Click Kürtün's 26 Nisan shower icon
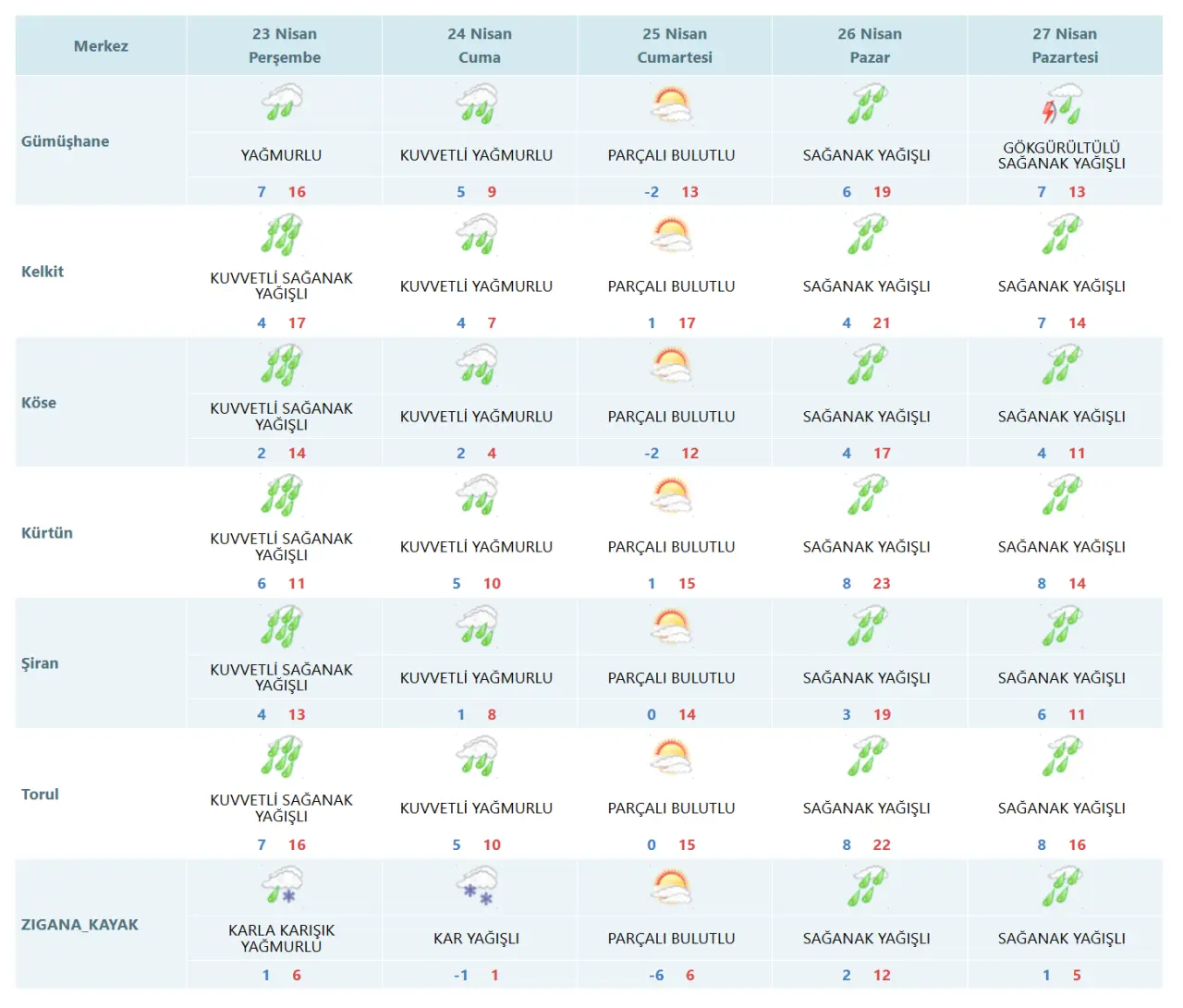The height and width of the screenshot is (1008, 1183). (867, 495)
